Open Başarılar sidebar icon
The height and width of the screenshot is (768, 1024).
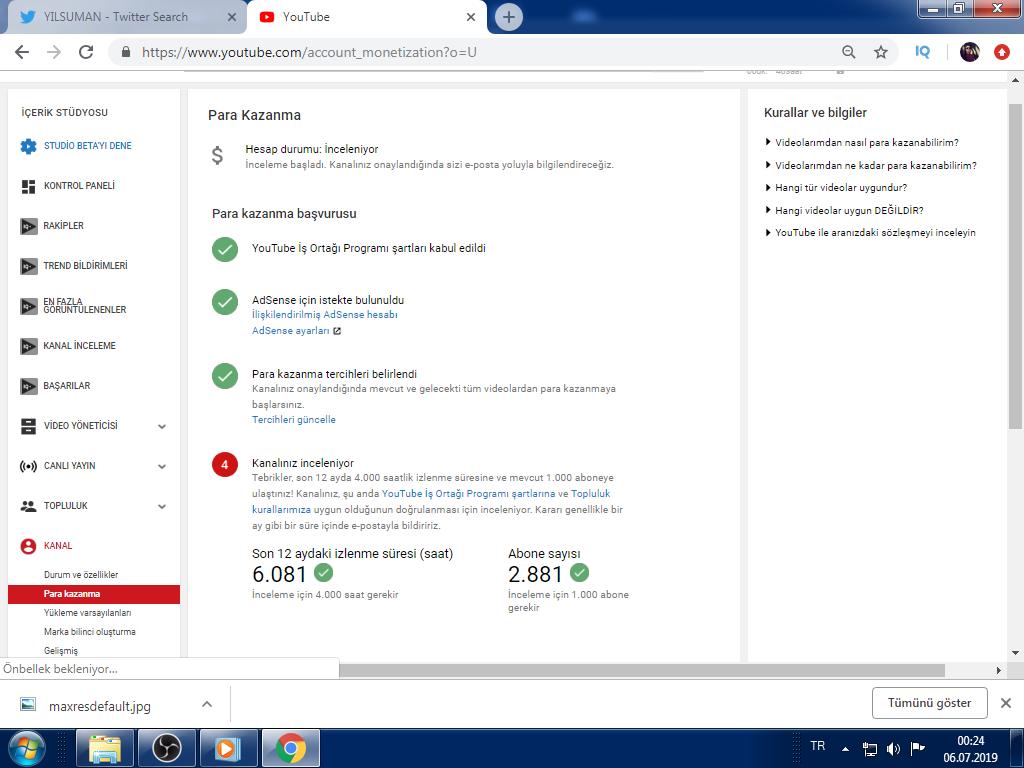point(29,386)
